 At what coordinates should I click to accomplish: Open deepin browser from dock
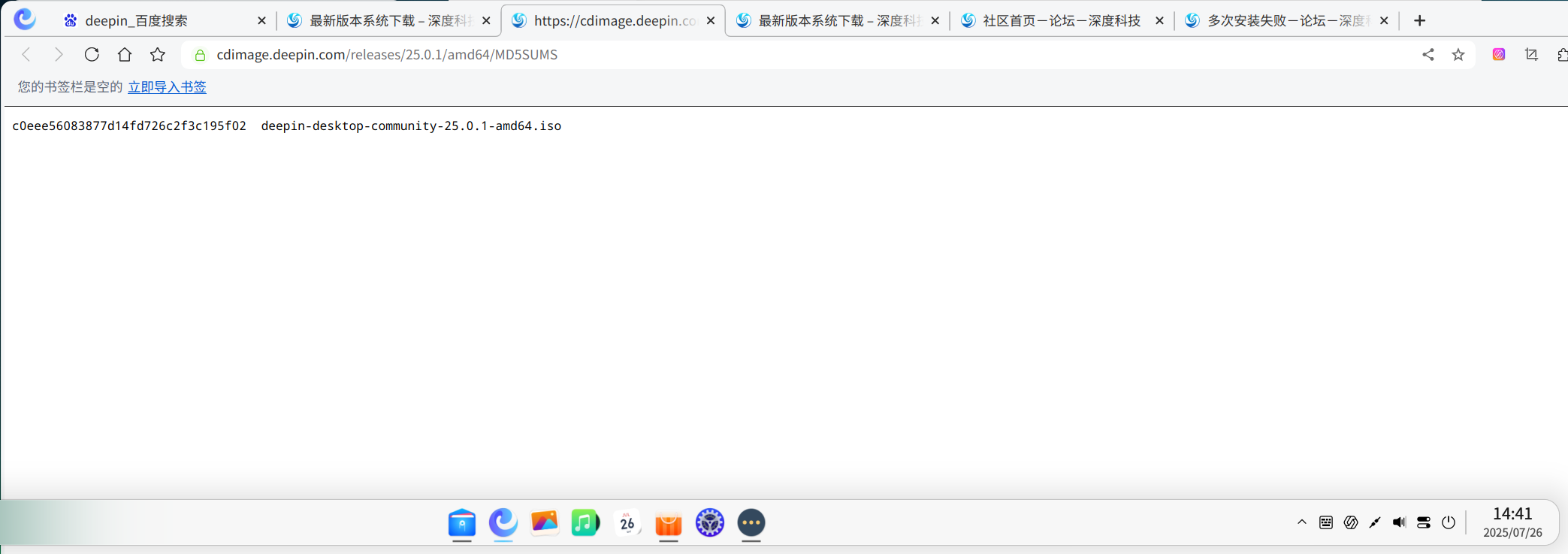click(503, 522)
